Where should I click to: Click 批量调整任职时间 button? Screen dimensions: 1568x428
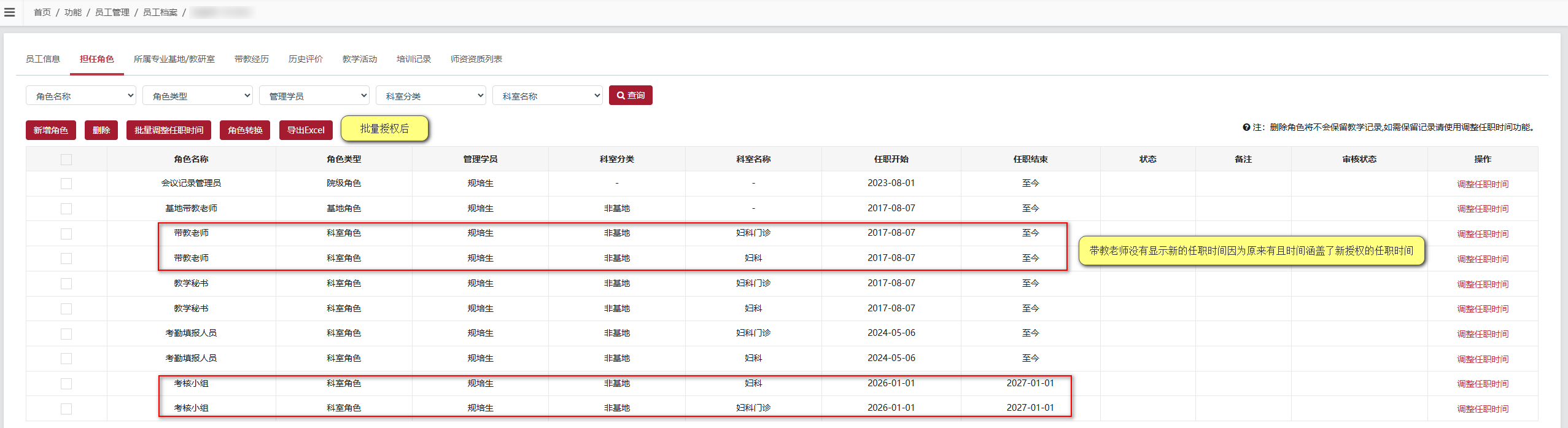click(x=169, y=130)
